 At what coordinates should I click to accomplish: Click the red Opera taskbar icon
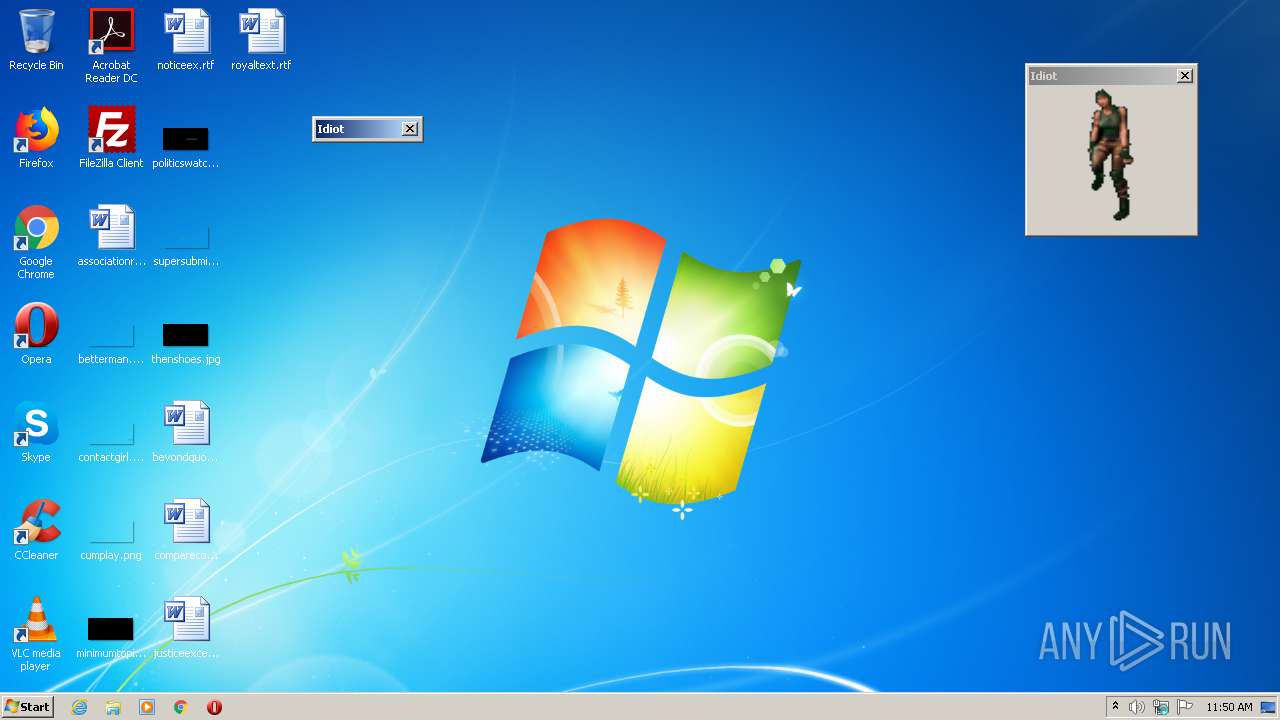214,707
